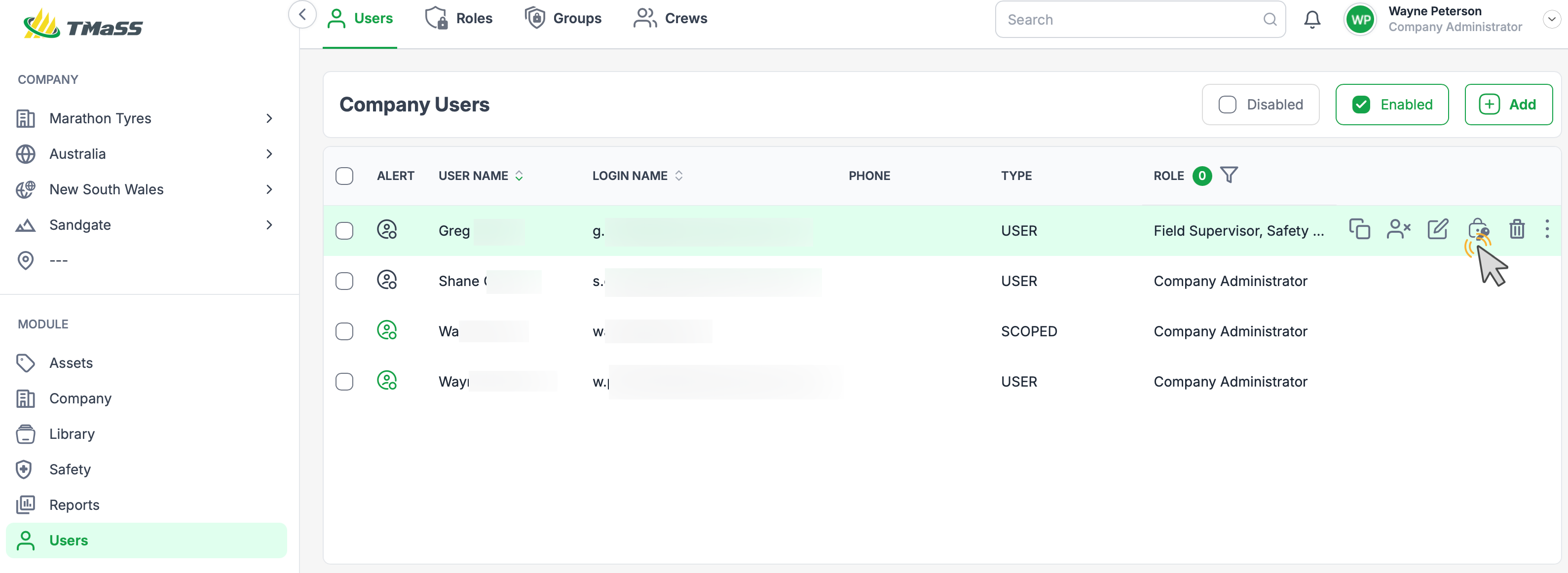Click the Role filter funnel icon
The width and height of the screenshot is (1568, 573).
[1229, 175]
